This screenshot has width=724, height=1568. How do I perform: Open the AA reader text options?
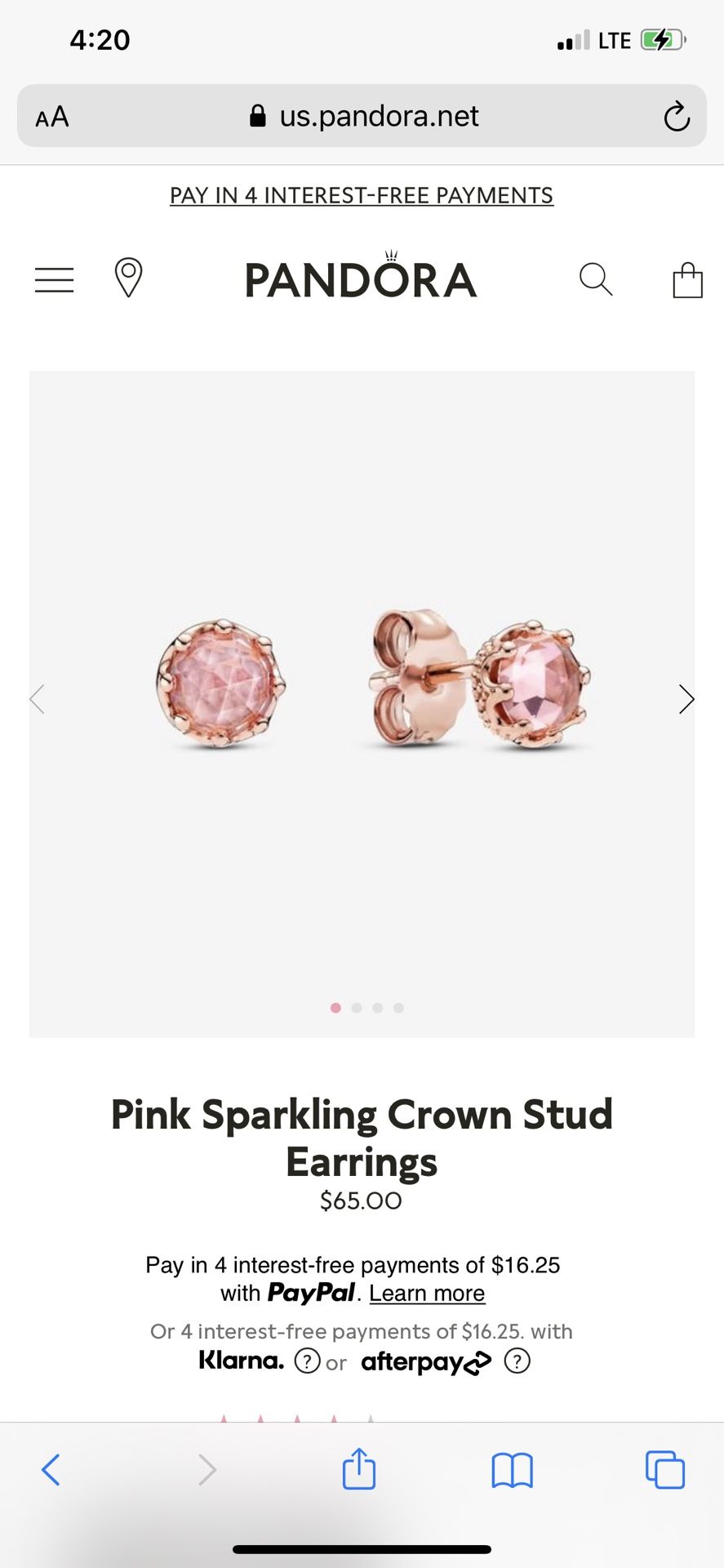pyautogui.click(x=52, y=117)
